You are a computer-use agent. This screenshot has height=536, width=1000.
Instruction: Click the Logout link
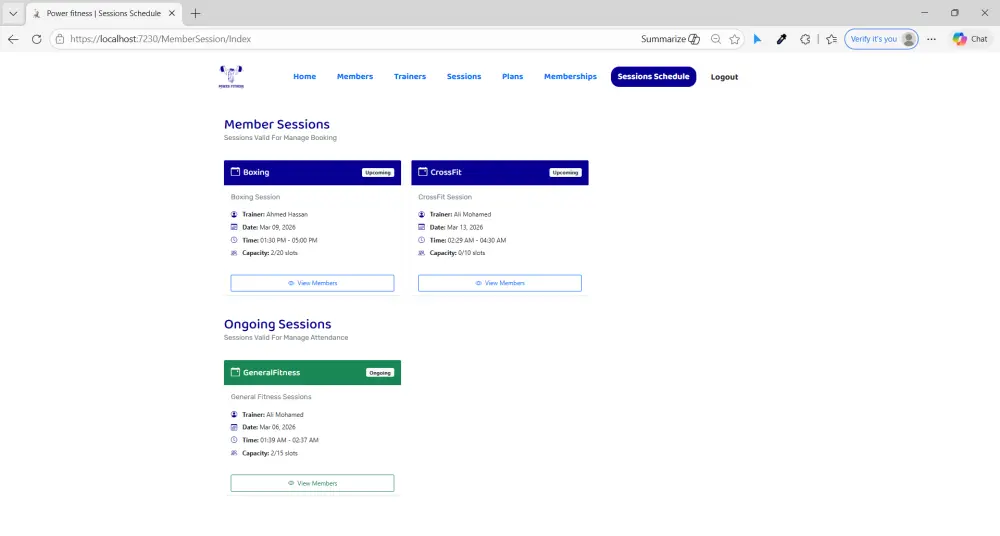pyautogui.click(x=724, y=77)
